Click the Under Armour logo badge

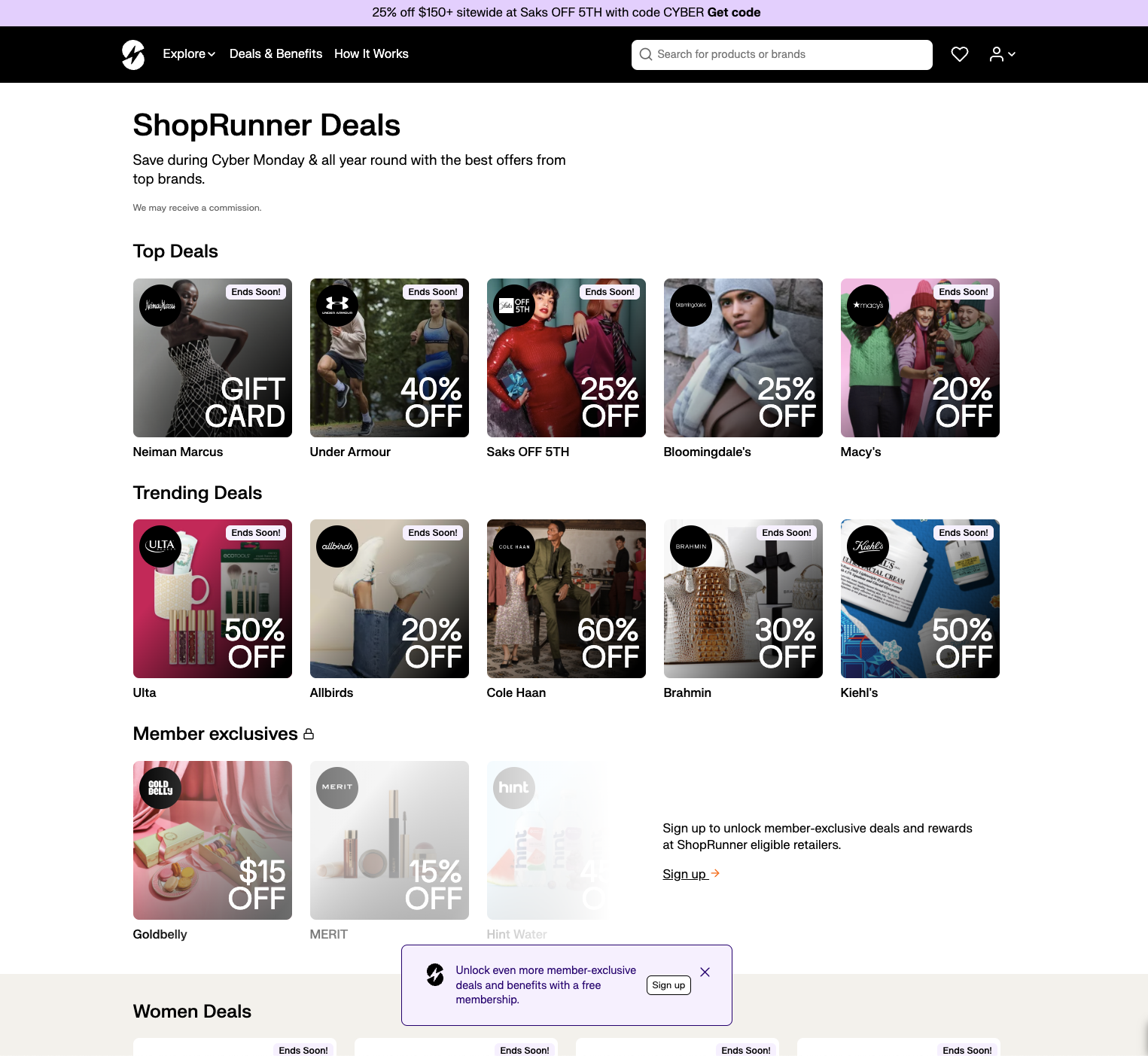point(337,306)
